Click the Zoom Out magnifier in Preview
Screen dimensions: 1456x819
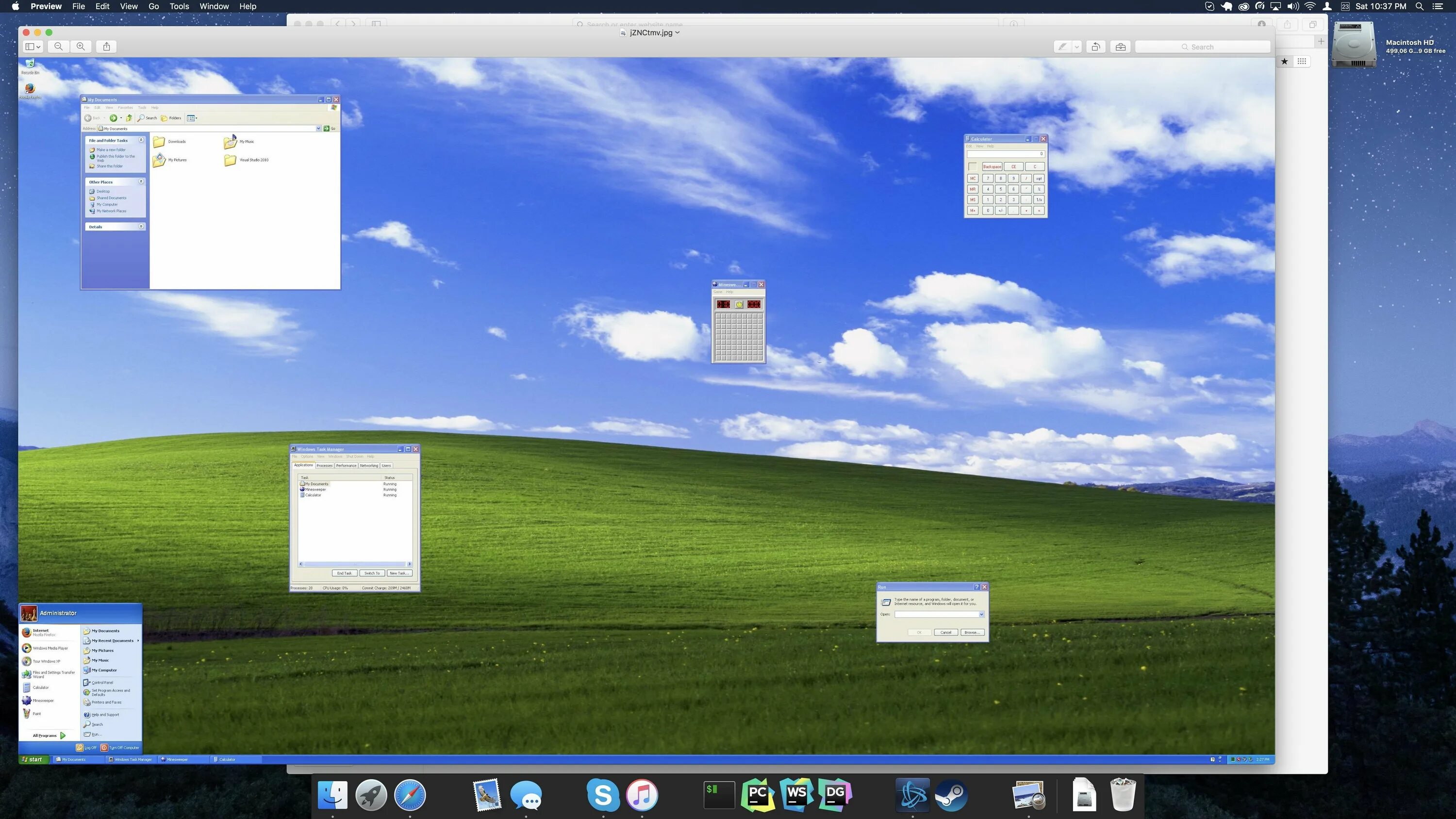click(58, 47)
